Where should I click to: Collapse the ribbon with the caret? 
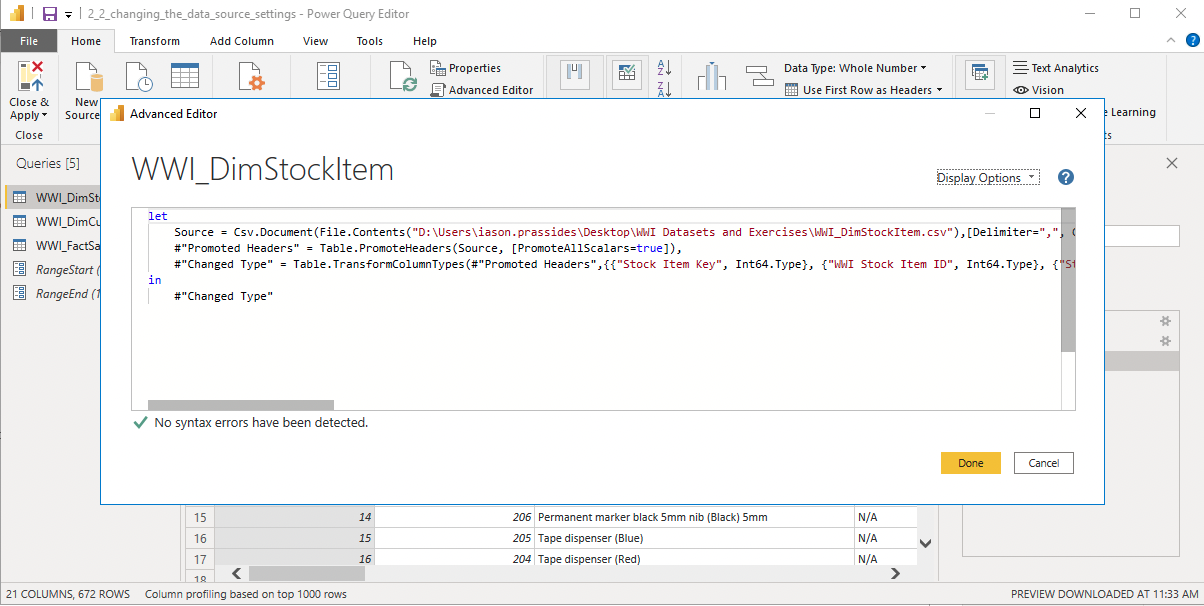[x=1172, y=41]
